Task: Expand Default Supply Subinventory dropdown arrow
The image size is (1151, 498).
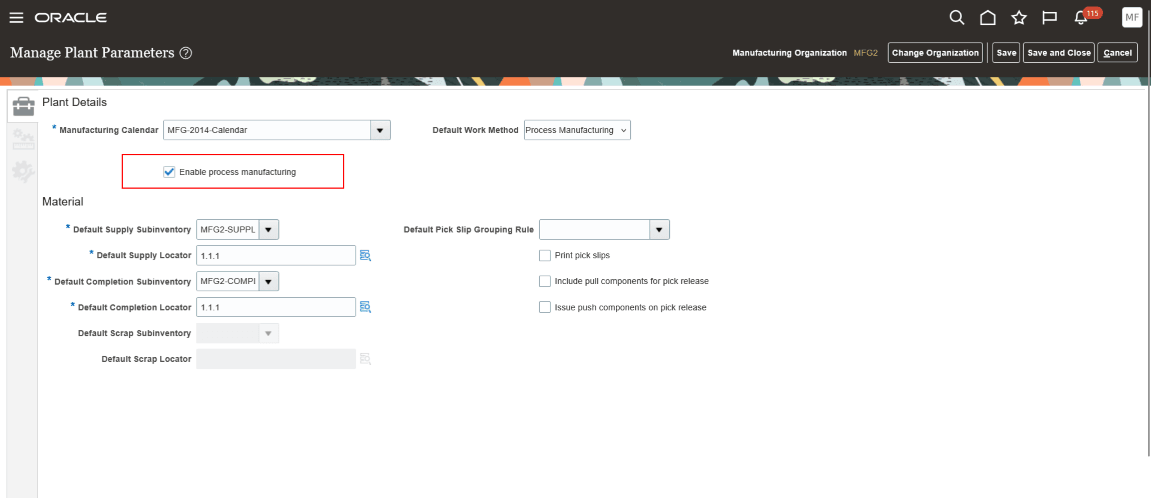Action: [269, 230]
